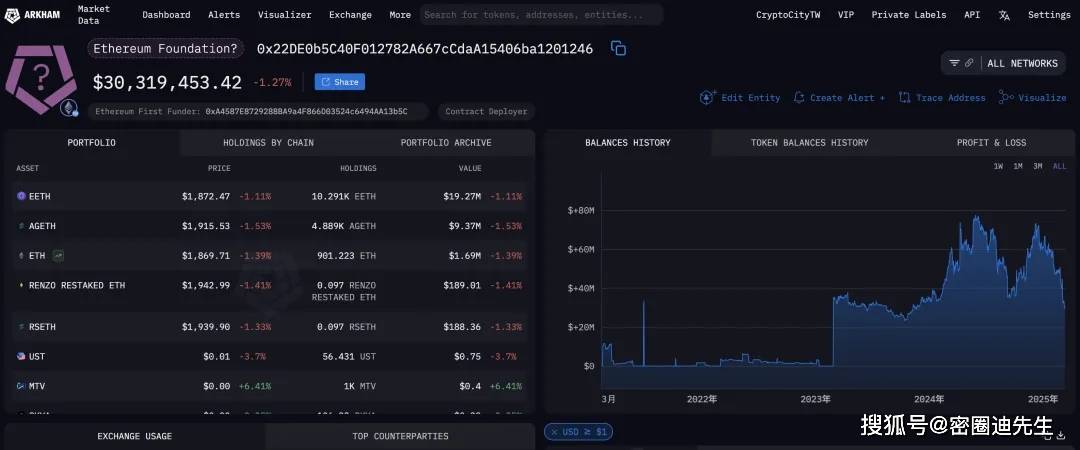This screenshot has height=450, width=1080.
Task: Visualize this address
Action: tap(1032, 98)
